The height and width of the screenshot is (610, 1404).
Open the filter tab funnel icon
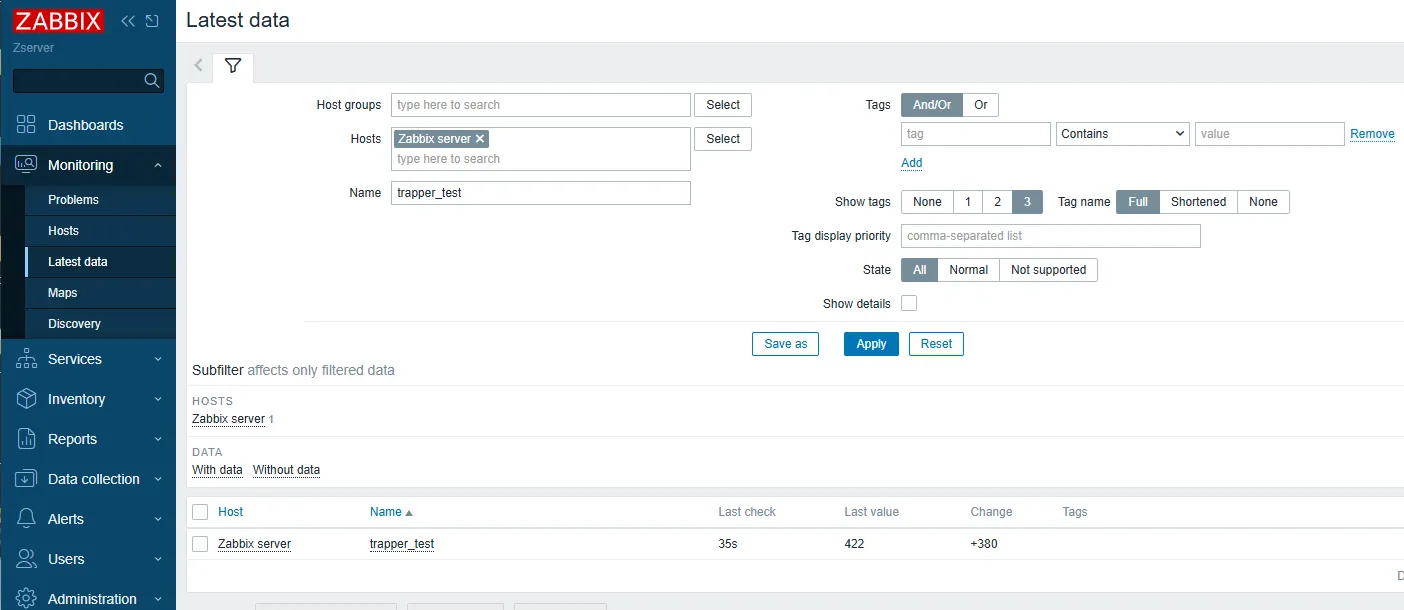coord(233,66)
